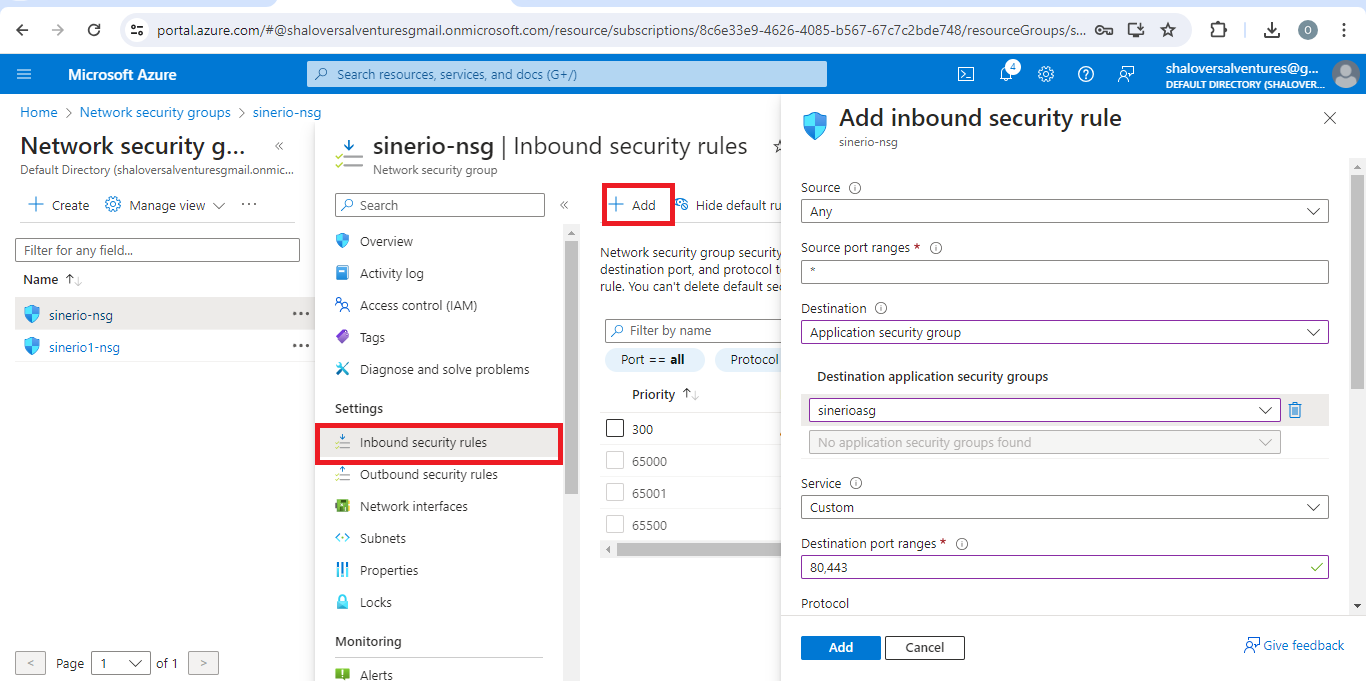Open the portal Settings gear
Image resolution: width=1366 pixels, height=681 pixels.
click(x=1046, y=74)
